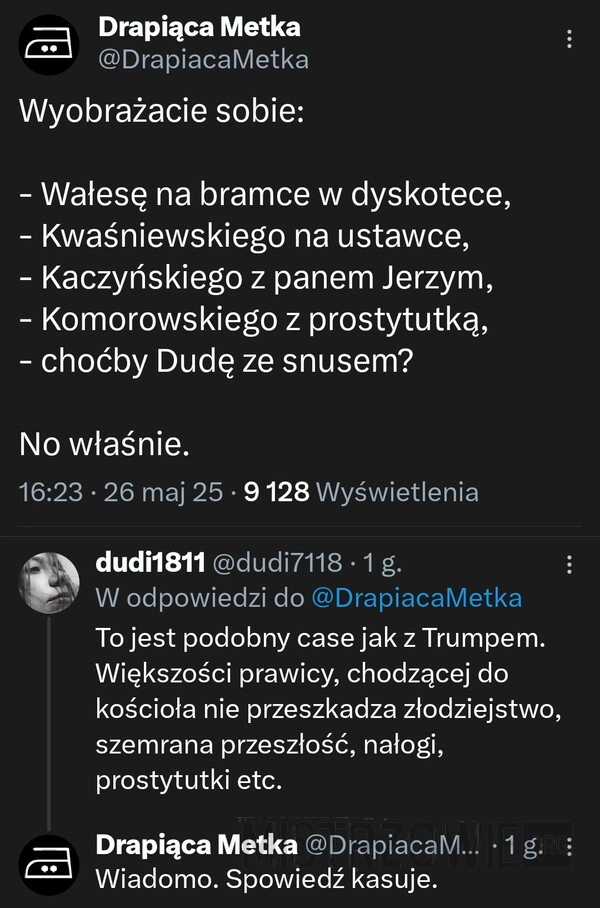The image size is (600, 908).
Task: Follow the @DrapiacaMetka mention in W odpowiedzi do
Action: pyautogui.click(x=416, y=598)
